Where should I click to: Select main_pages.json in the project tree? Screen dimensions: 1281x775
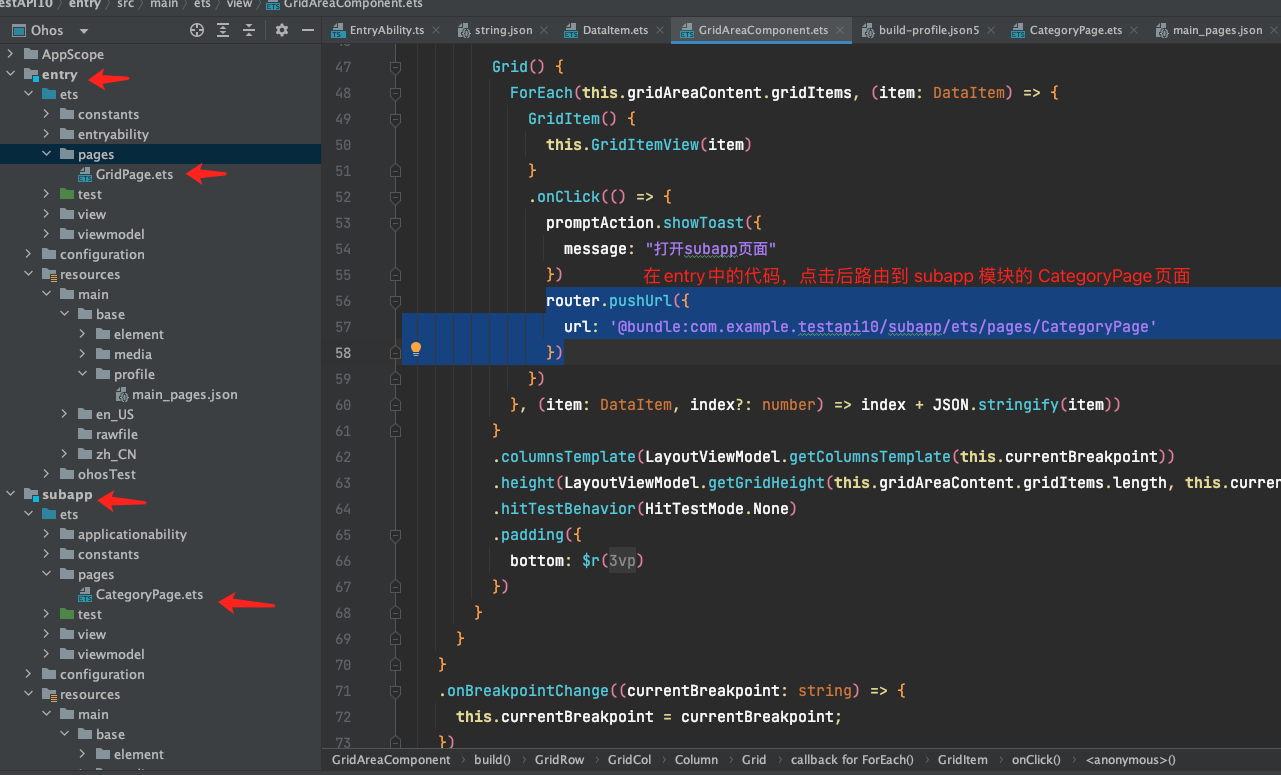click(184, 394)
